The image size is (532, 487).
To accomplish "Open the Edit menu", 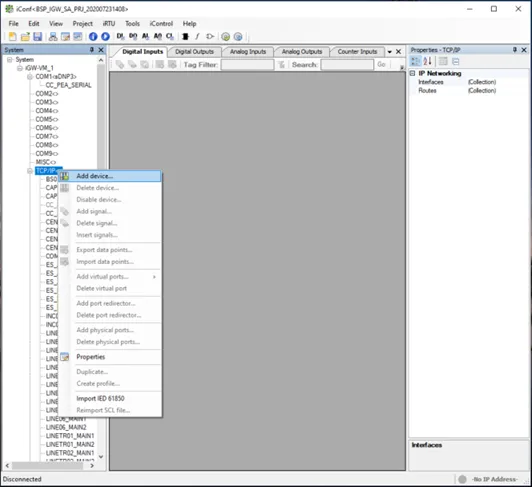I will click(34, 24).
